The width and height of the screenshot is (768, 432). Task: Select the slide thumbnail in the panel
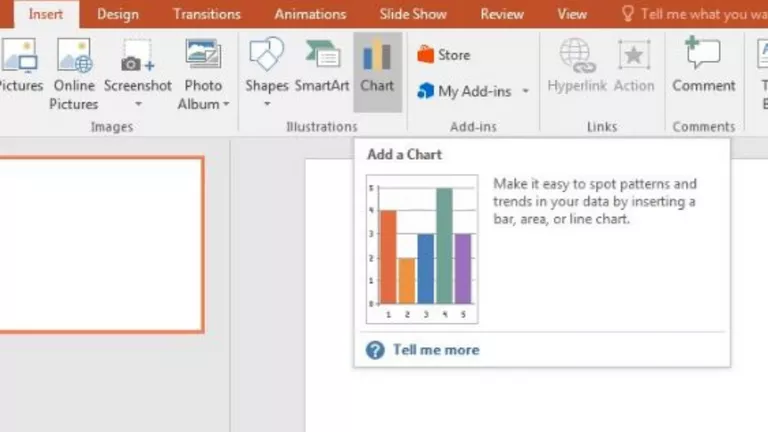point(101,245)
